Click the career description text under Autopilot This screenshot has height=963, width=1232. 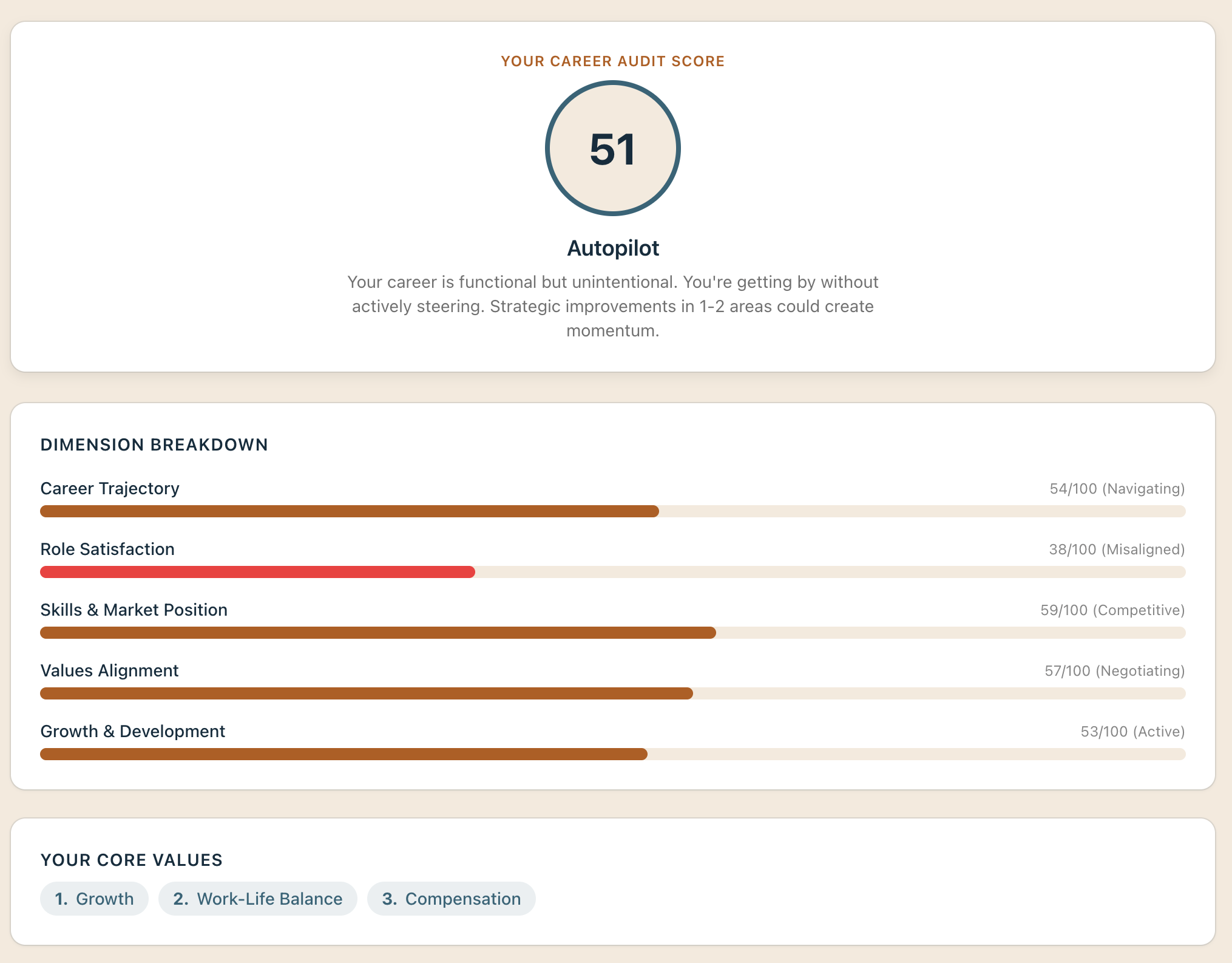(x=613, y=306)
